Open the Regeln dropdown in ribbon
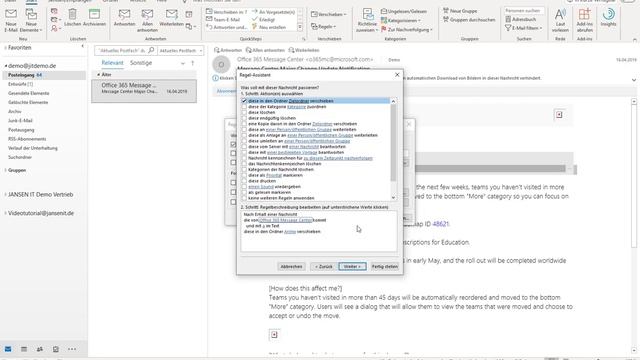This screenshot has width=640, height=360. (x=324, y=27)
